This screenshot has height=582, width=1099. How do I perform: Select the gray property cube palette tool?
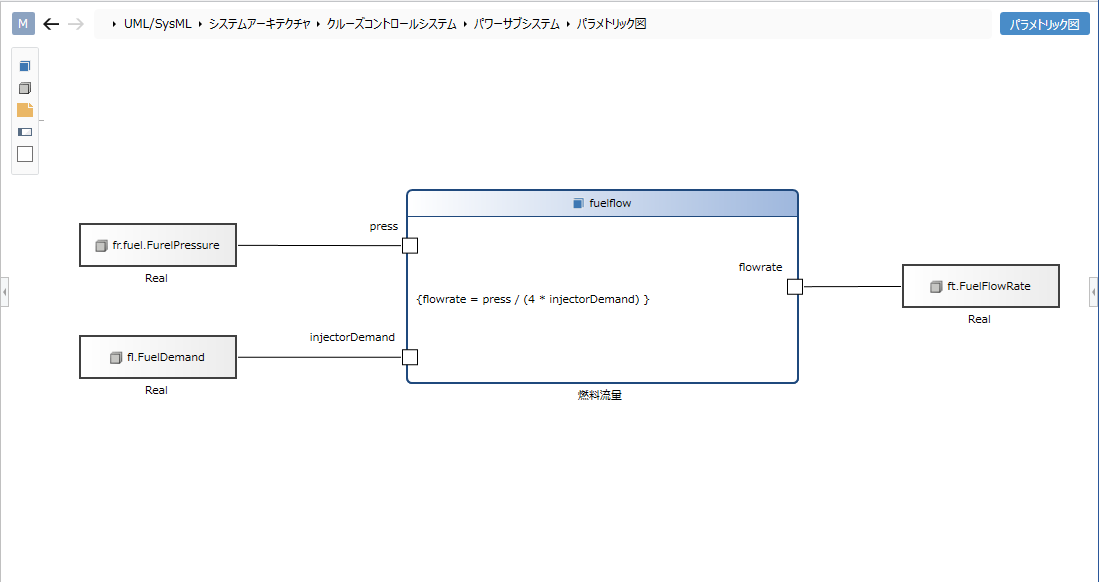coord(25,88)
